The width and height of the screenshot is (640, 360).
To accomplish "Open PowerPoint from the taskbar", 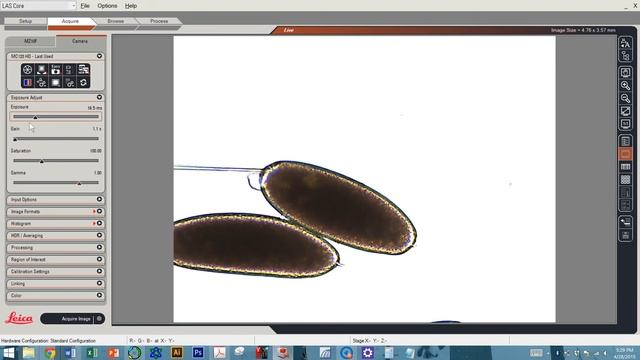I will (x=113, y=353).
